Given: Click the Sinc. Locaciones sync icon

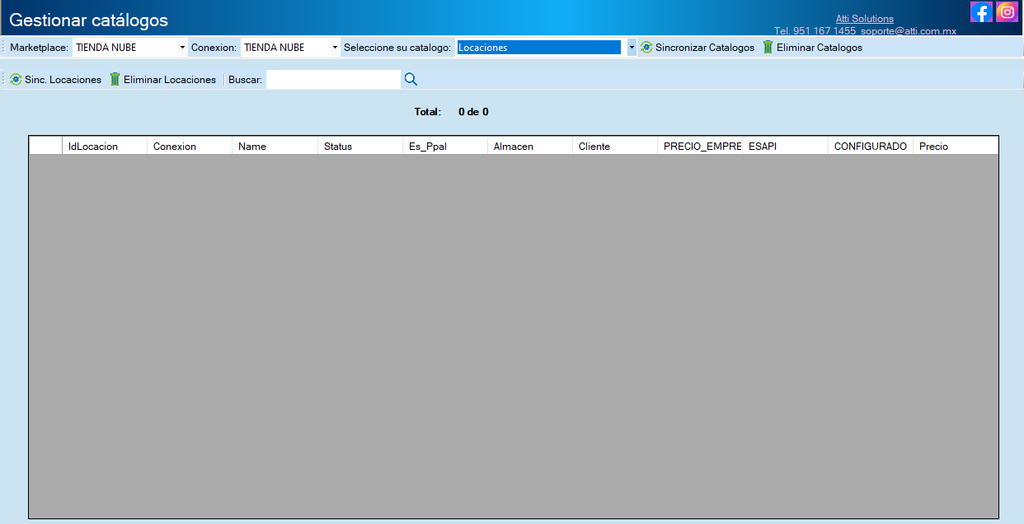Looking at the screenshot, I should (16, 80).
